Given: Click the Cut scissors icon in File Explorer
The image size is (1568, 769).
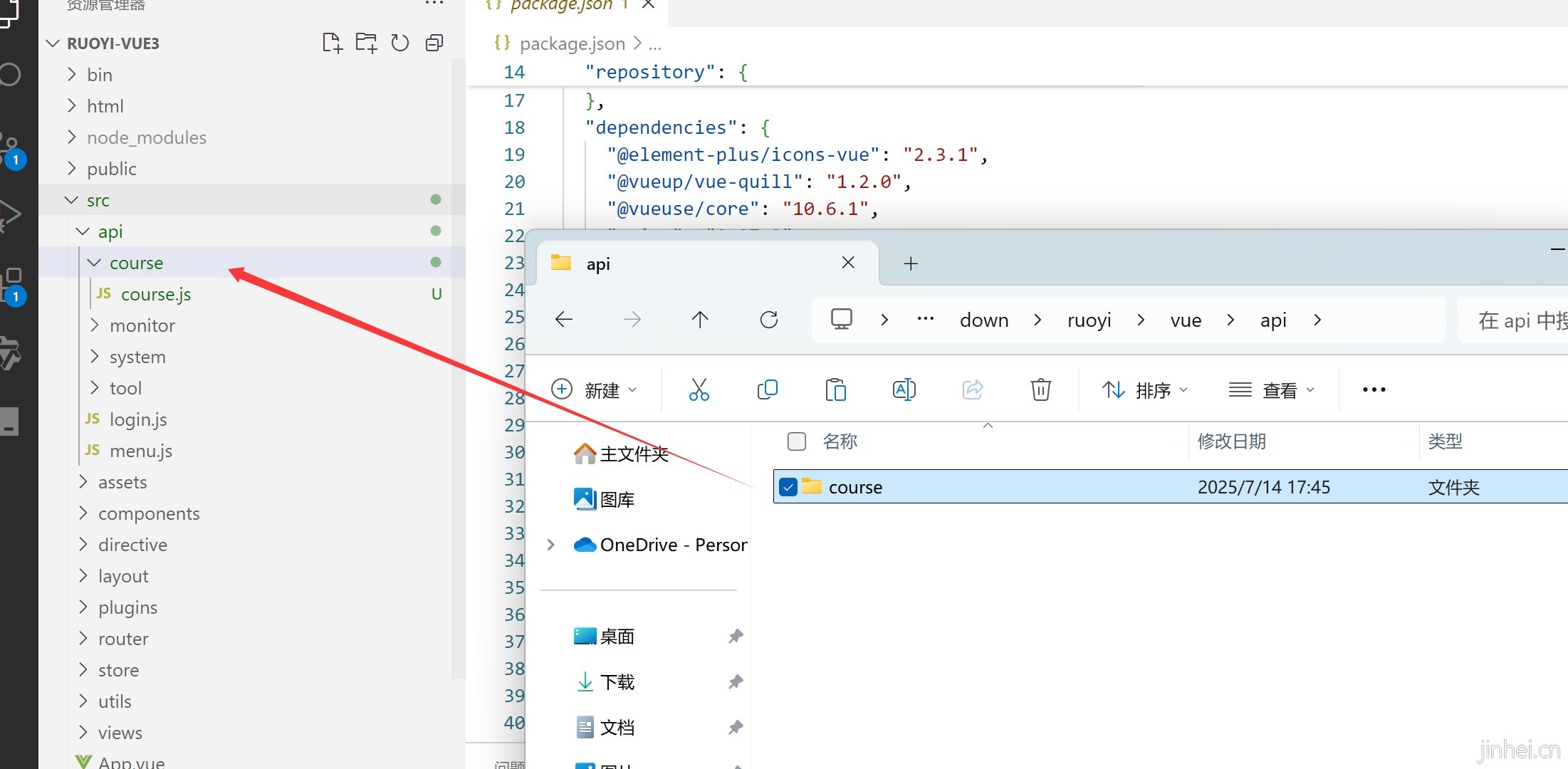Looking at the screenshot, I should click(699, 389).
